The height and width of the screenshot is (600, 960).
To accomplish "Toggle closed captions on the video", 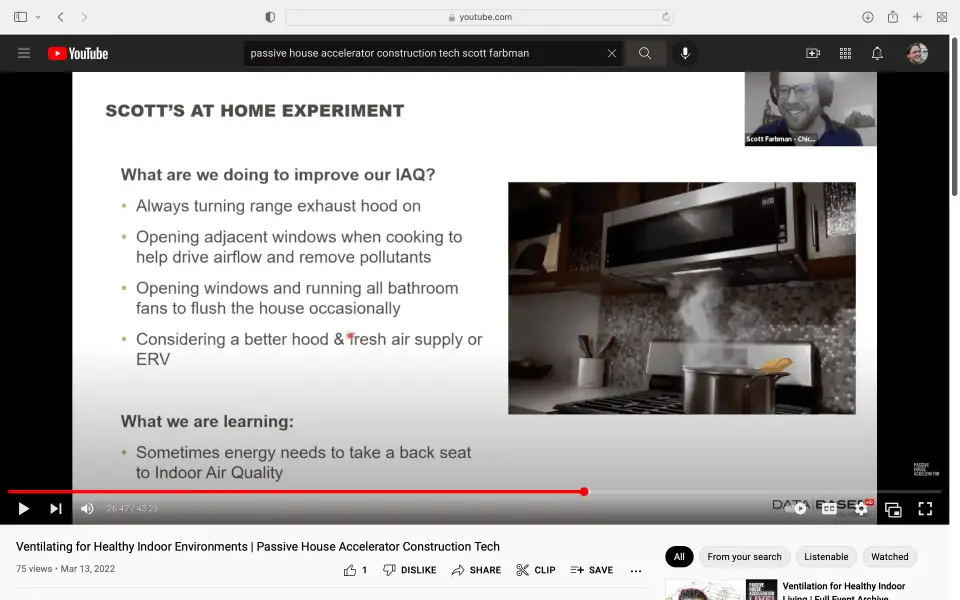I will (829, 509).
